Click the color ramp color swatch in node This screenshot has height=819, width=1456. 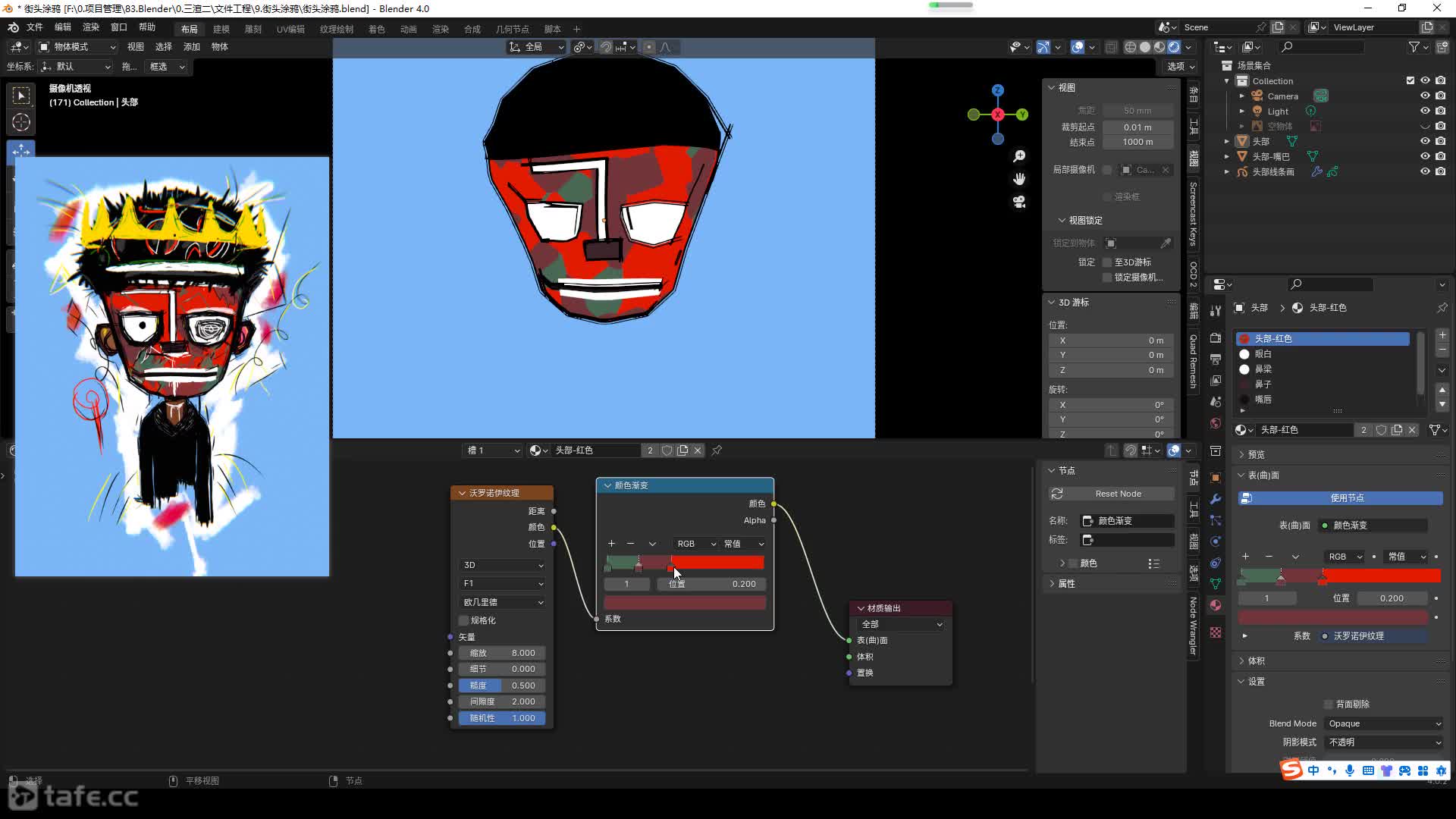[x=685, y=603]
